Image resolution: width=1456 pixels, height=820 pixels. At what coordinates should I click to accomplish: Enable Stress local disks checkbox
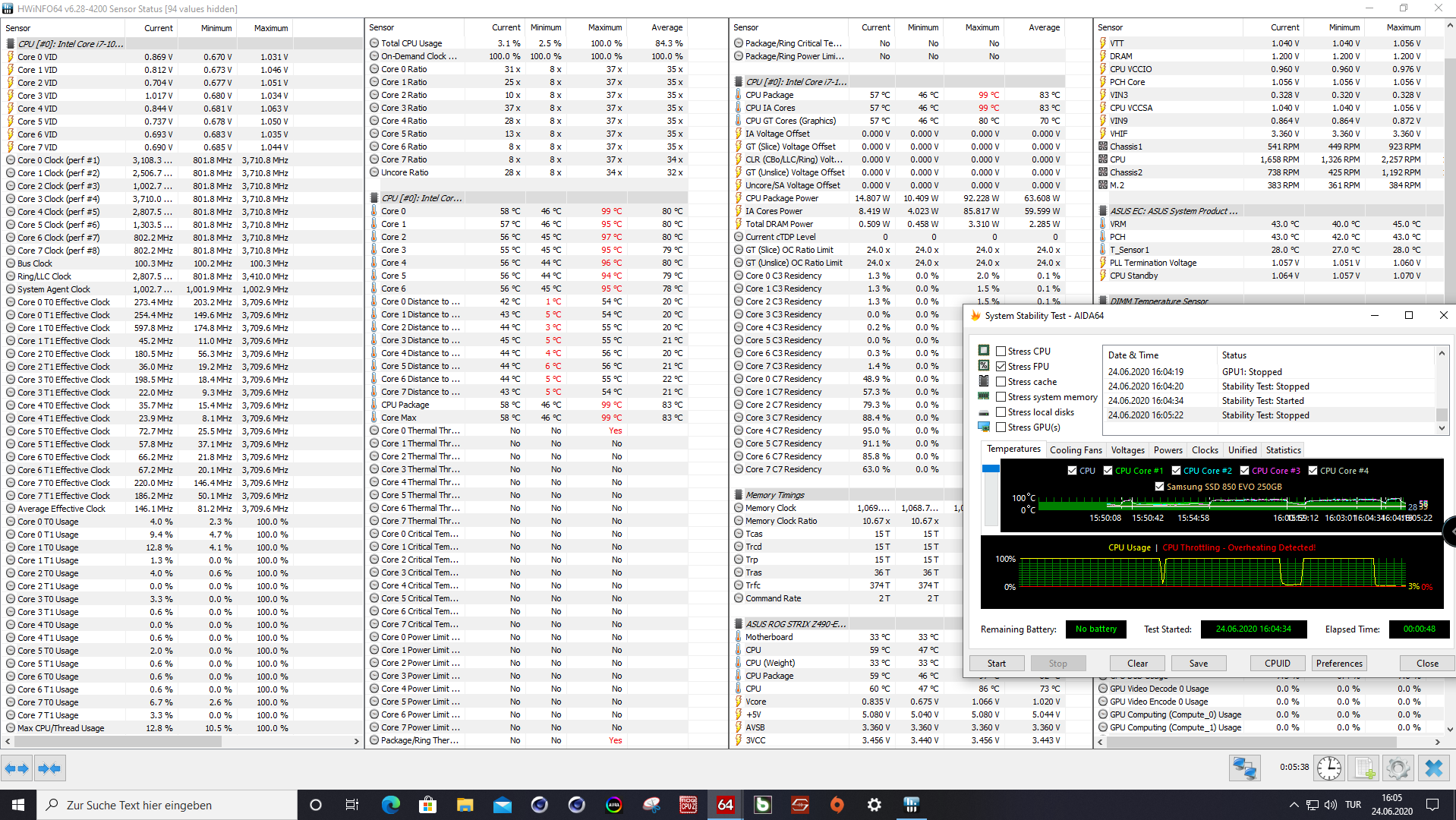click(x=1001, y=412)
